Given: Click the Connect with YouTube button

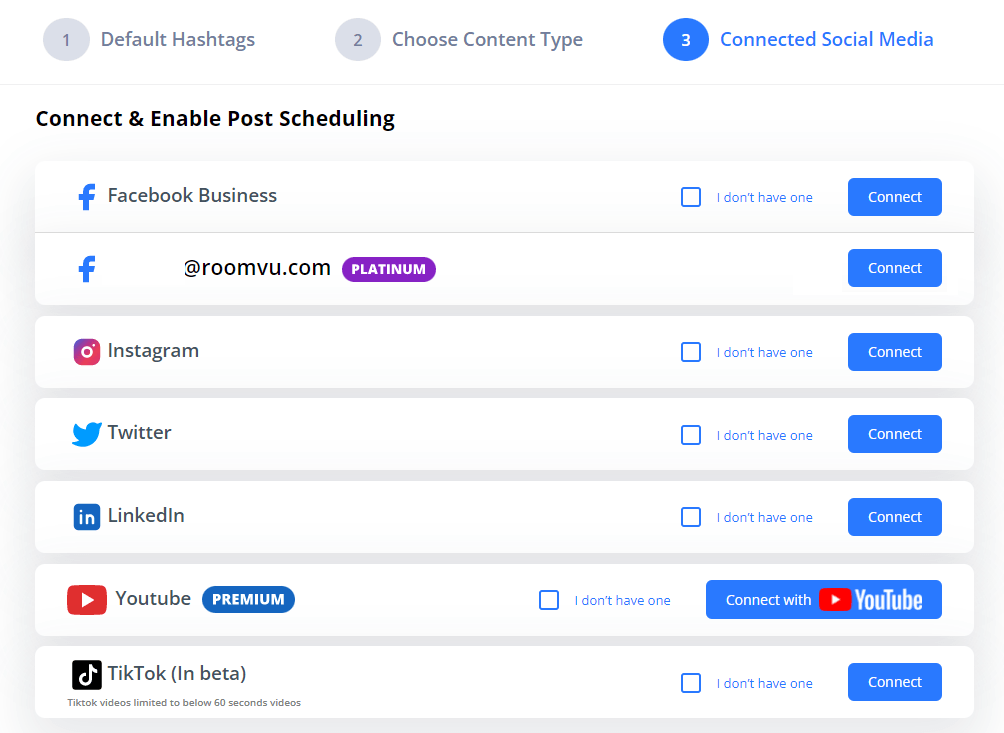Looking at the screenshot, I should point(823,600).
